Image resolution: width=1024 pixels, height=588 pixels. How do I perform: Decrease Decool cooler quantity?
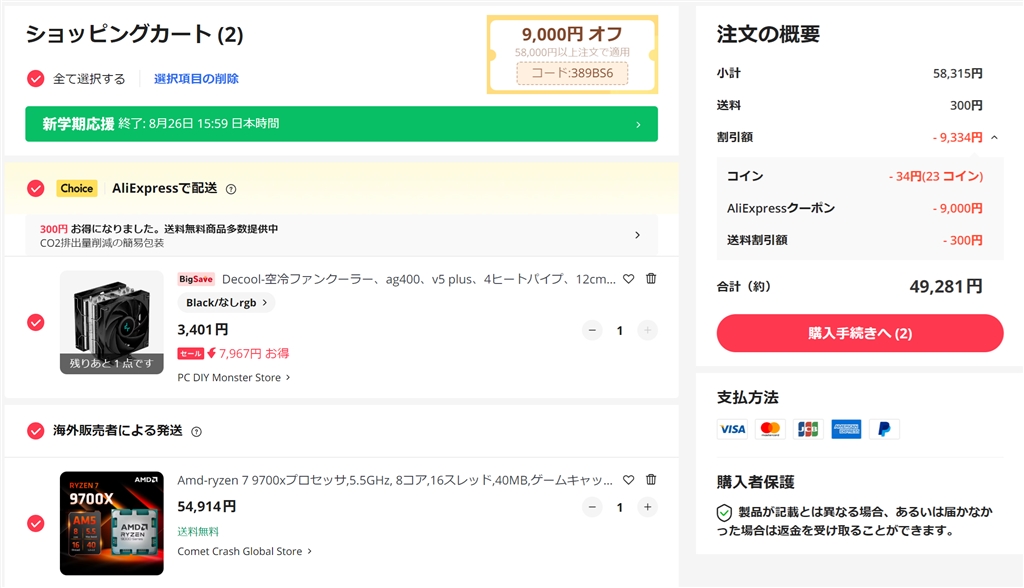pyautogui.click(x=592, y=330)
